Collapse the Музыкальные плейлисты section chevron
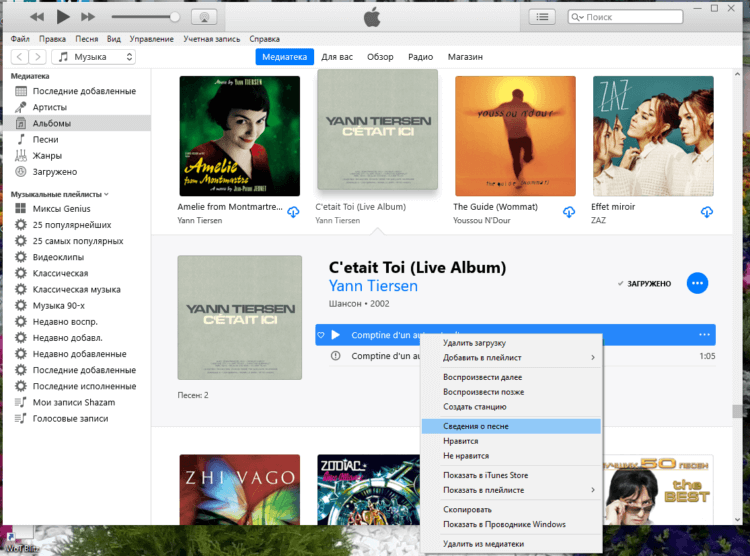The width and height of the screenshot is (750, 556). (x=106, y=194)
